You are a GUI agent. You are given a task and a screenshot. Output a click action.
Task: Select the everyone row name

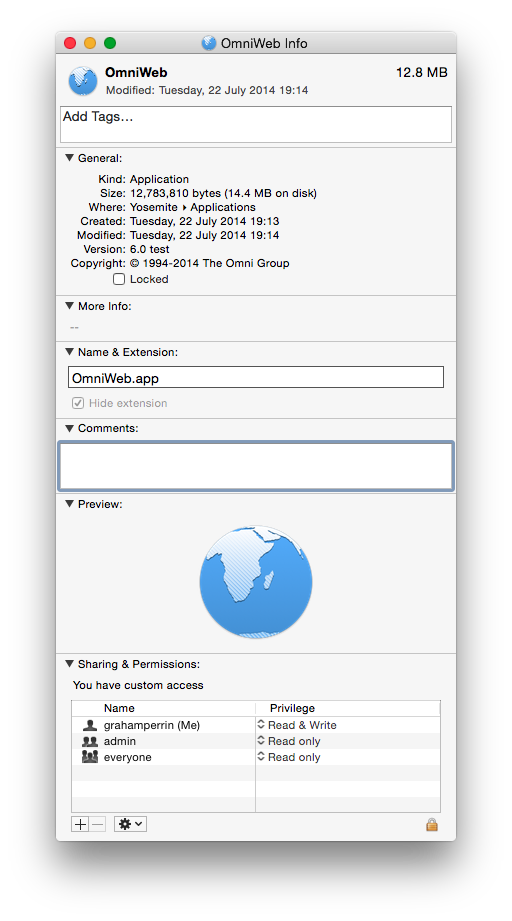[x=127, y=757]
